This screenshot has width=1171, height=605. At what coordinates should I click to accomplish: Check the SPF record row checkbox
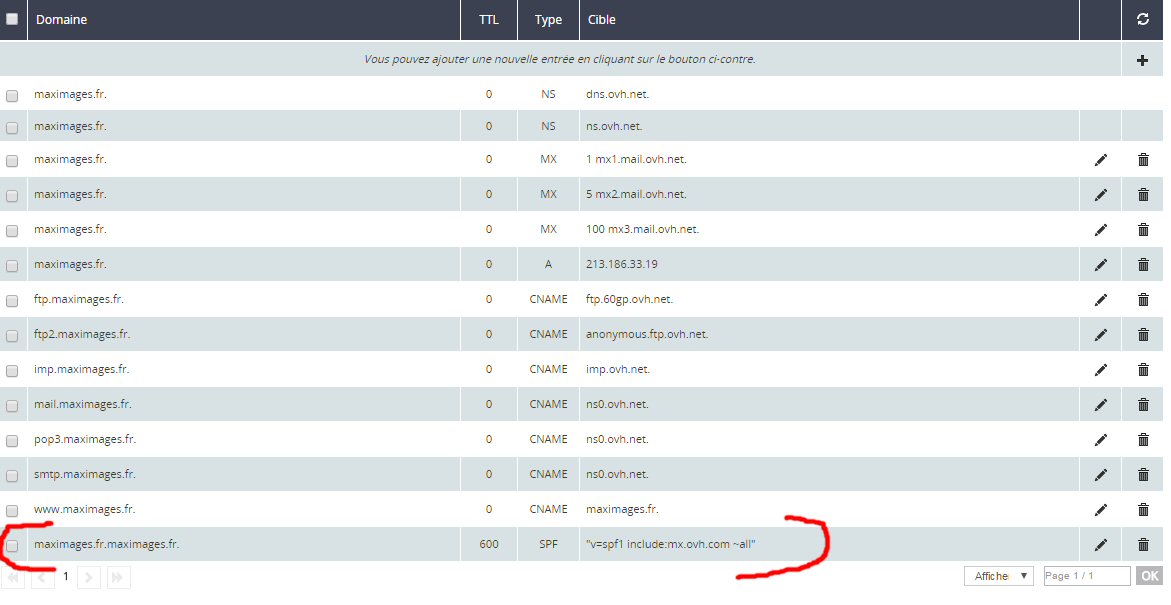click(x=12, y=545)
